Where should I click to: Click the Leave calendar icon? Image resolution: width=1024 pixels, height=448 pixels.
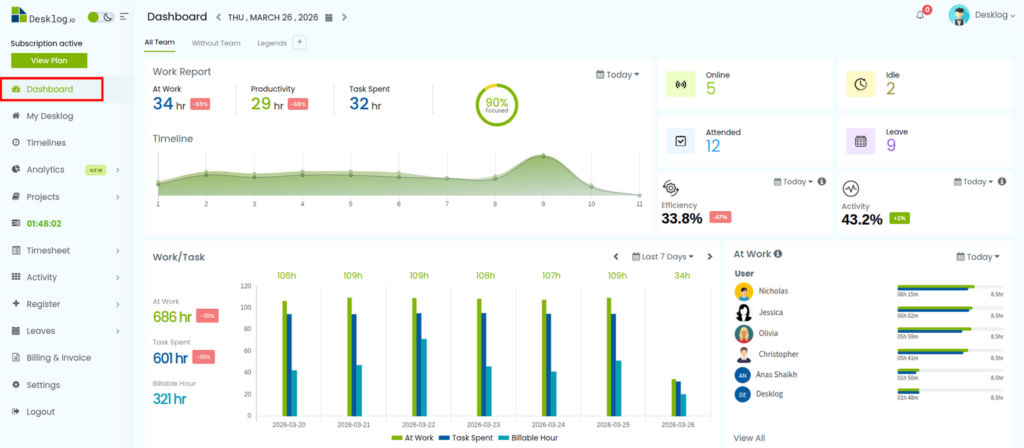tap(860, 141)
